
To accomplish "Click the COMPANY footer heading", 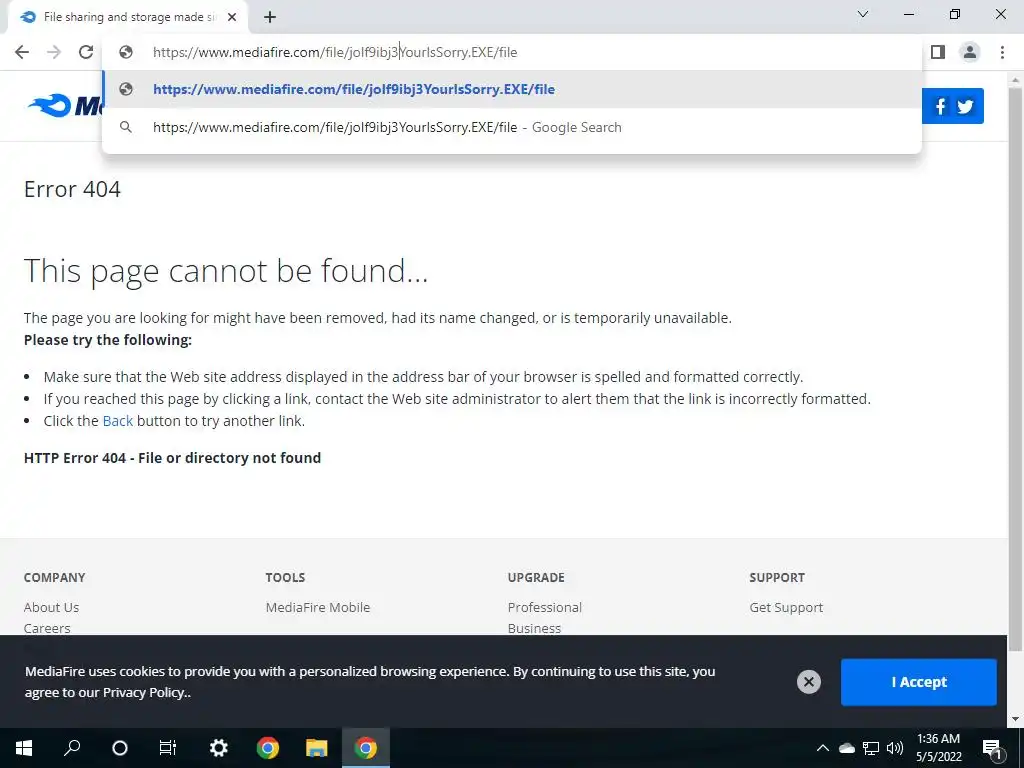I will (55, 577).
